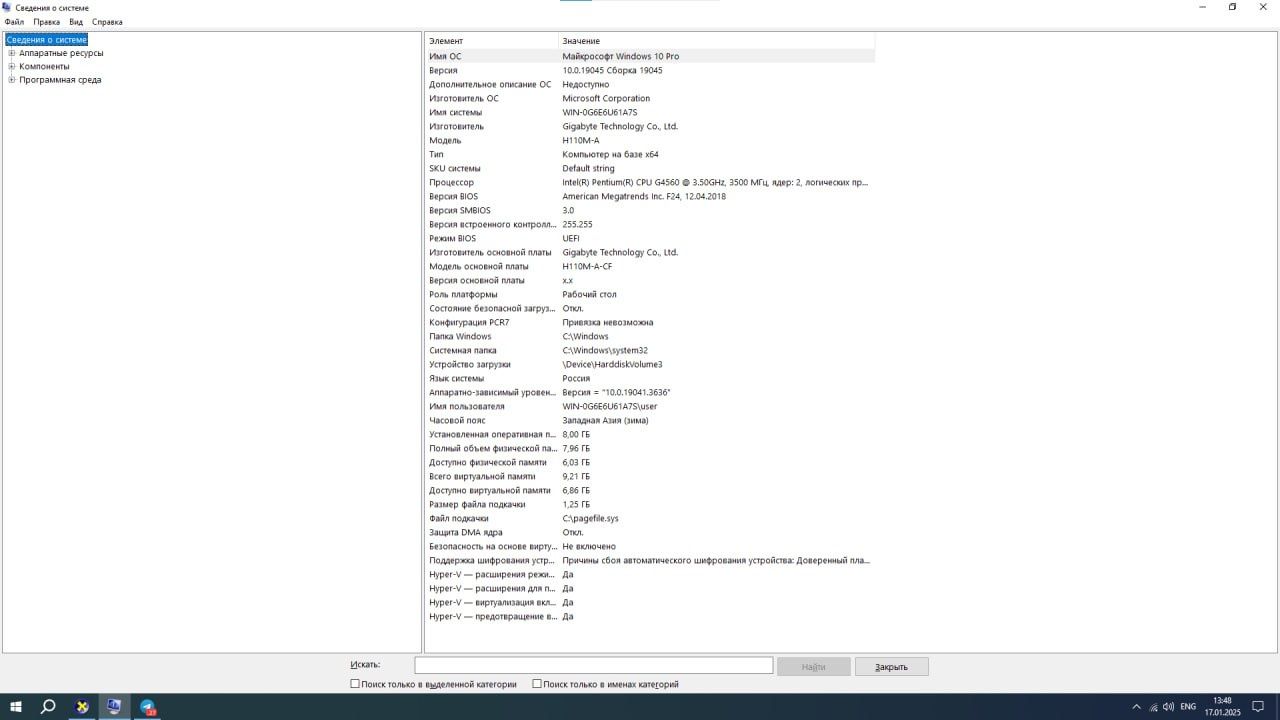Open network tray icon
This screenshot has height=720, width=1280.
[1153, 707]
